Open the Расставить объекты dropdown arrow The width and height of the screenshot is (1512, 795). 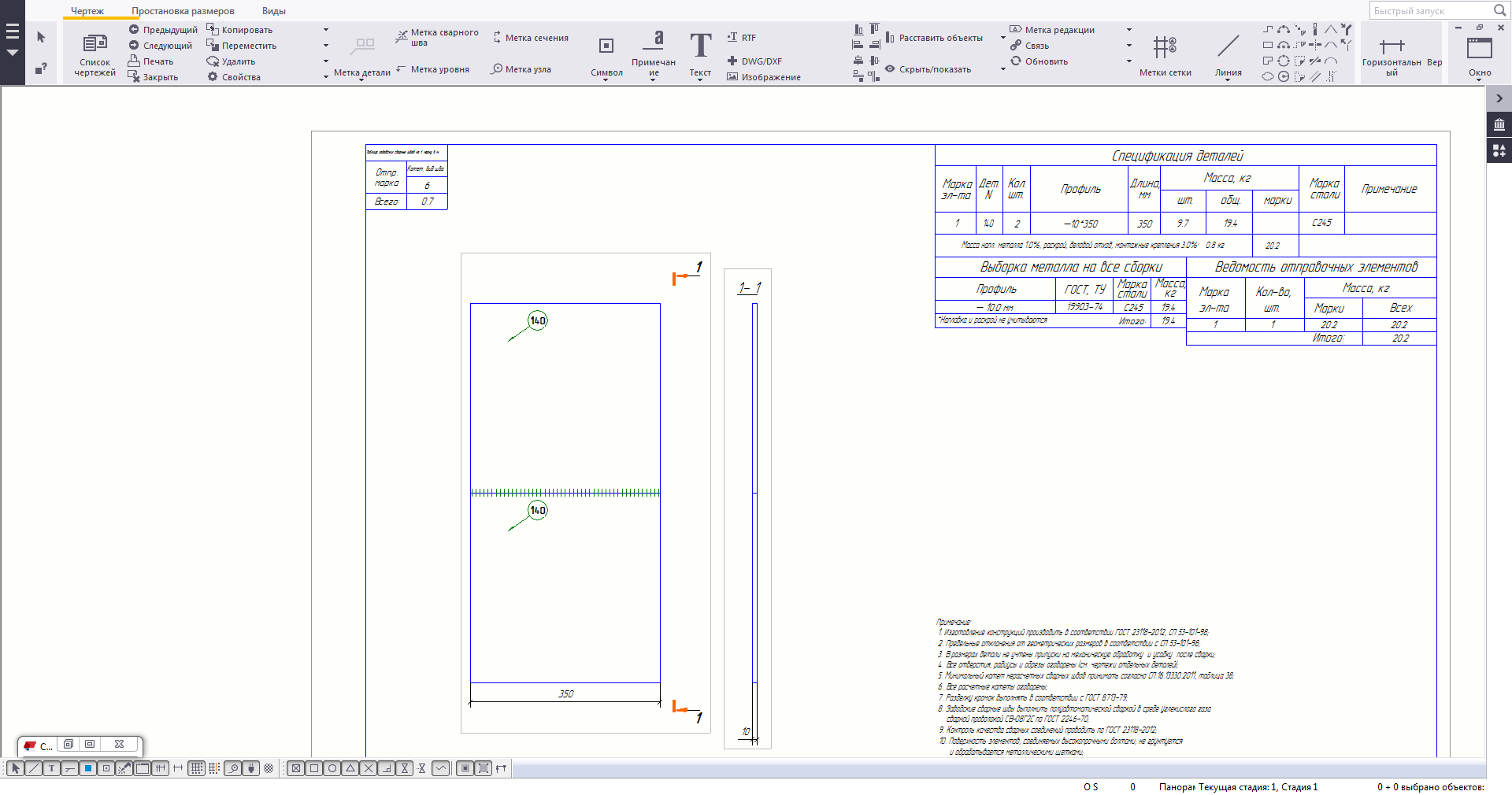point(1002,38)
